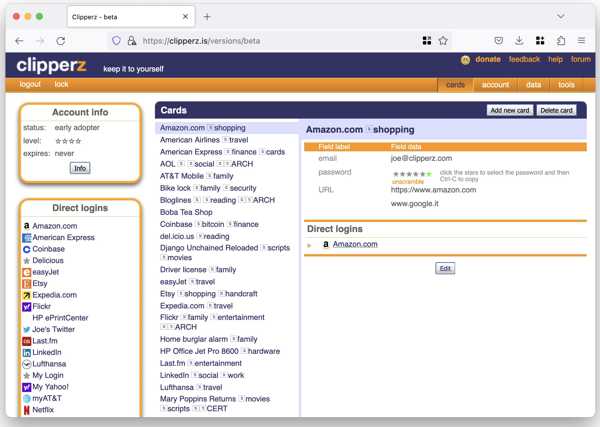Click the Add new card button
Image resolution: width=600 pixels, height=427 pixels.
[x=510, y=111]
